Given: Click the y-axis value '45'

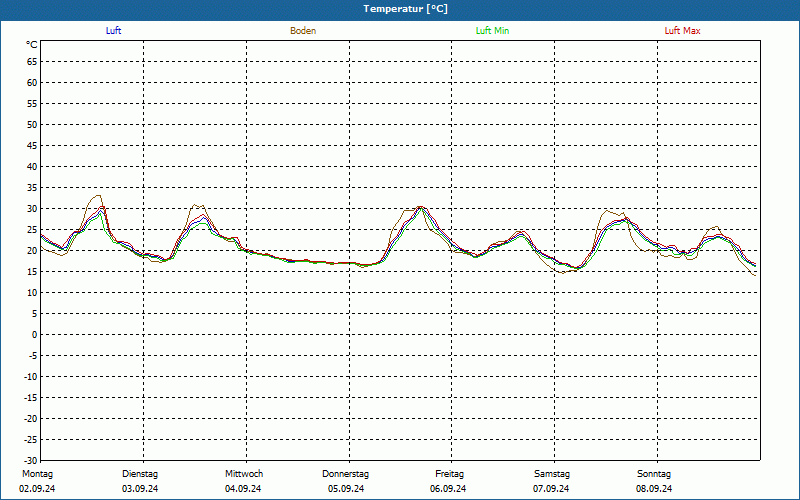Looking at the screenshot, I should (32, 146).
